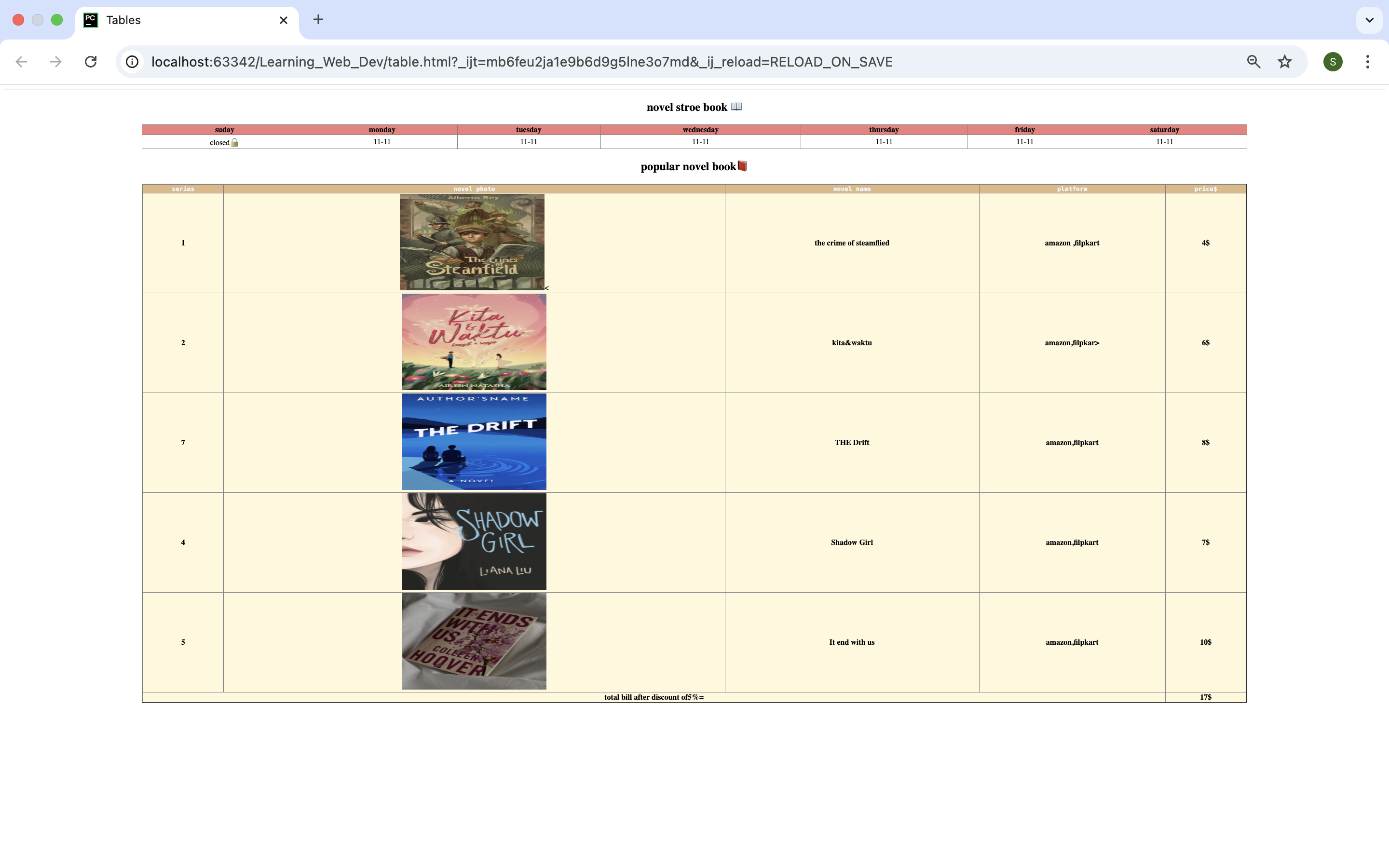Open Chrome's three-dot menu
Viewport: 1389px width, 868px height.
1368,61
